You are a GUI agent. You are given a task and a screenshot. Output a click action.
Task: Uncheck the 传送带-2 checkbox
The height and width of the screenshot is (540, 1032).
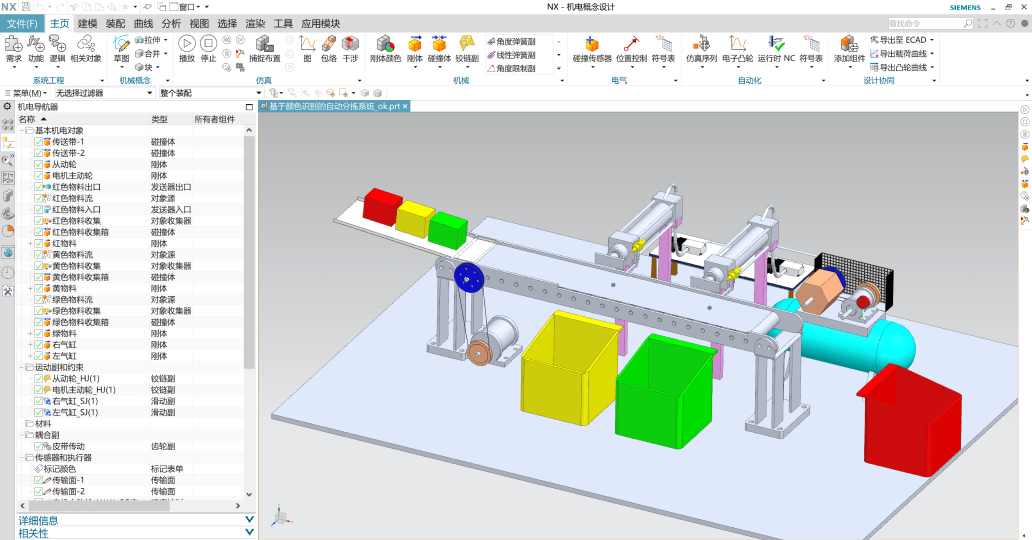(x=39, y=153)
